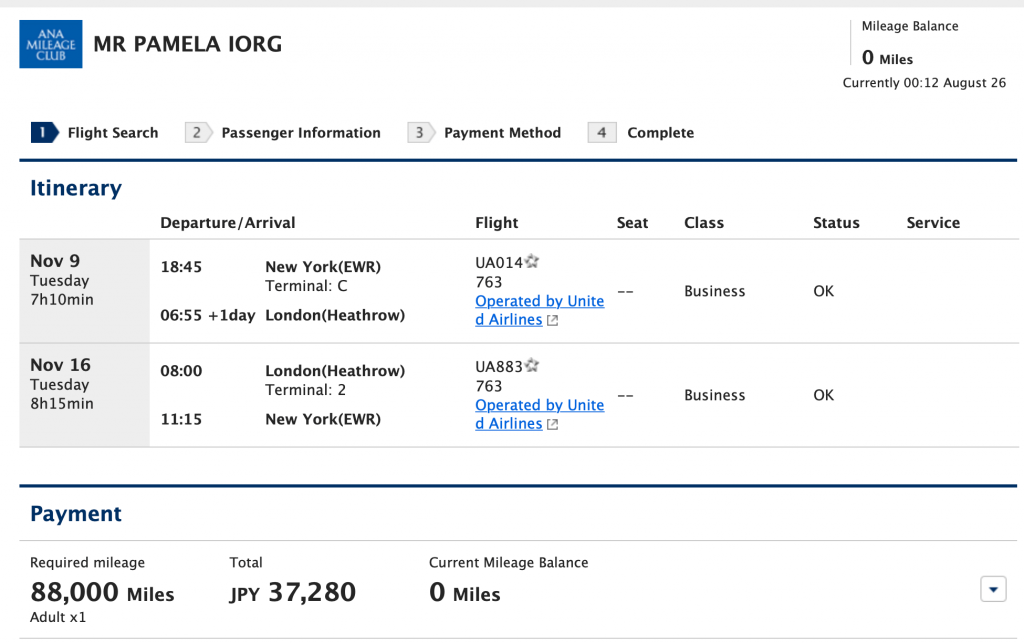
Task: Click the Star Alliance icon beside UA014
Action: click(531, 261)
